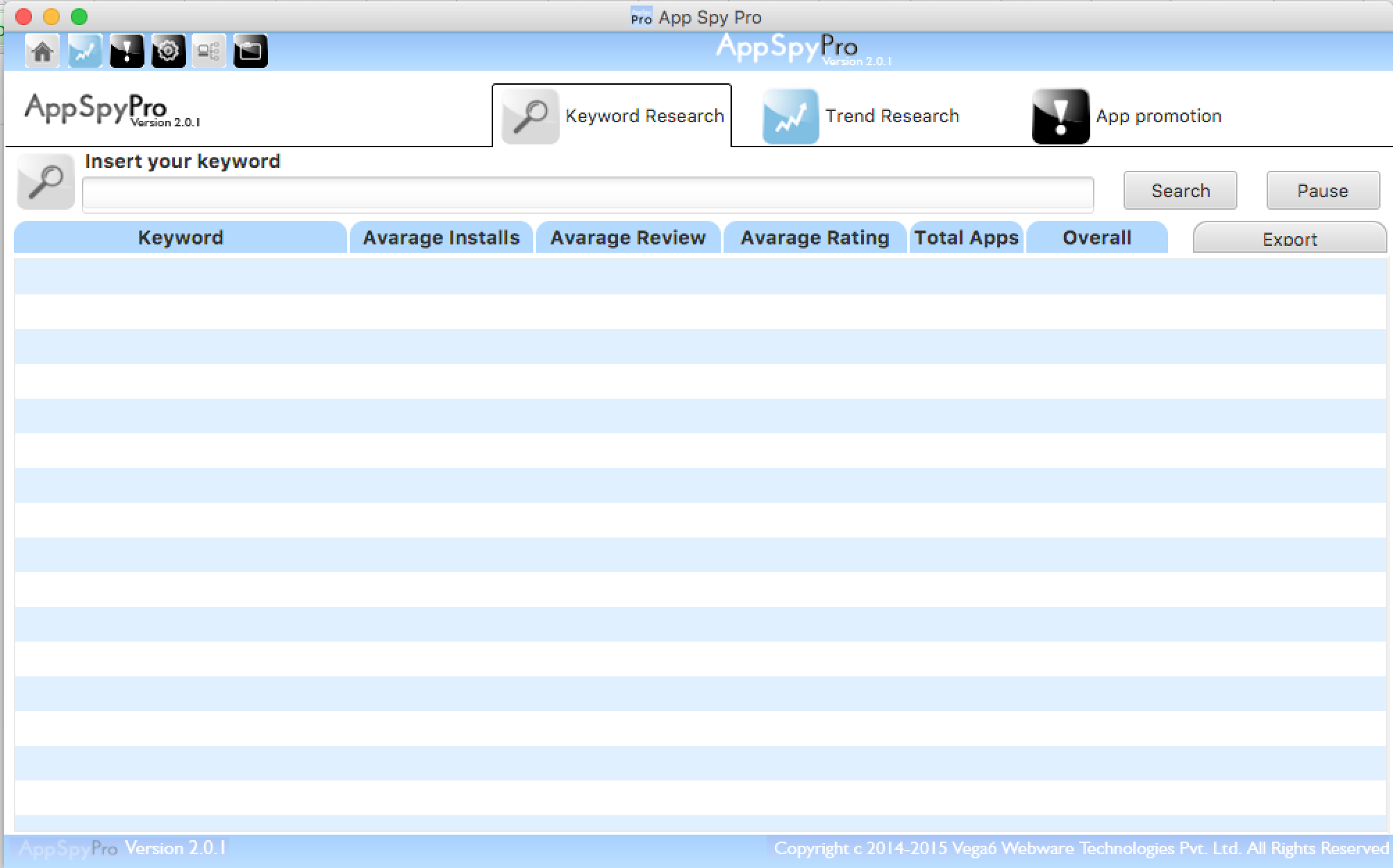The image size is (1393, 868).
Task: Select the exclamation mark toolbar icon
Action: click(126, 51)
